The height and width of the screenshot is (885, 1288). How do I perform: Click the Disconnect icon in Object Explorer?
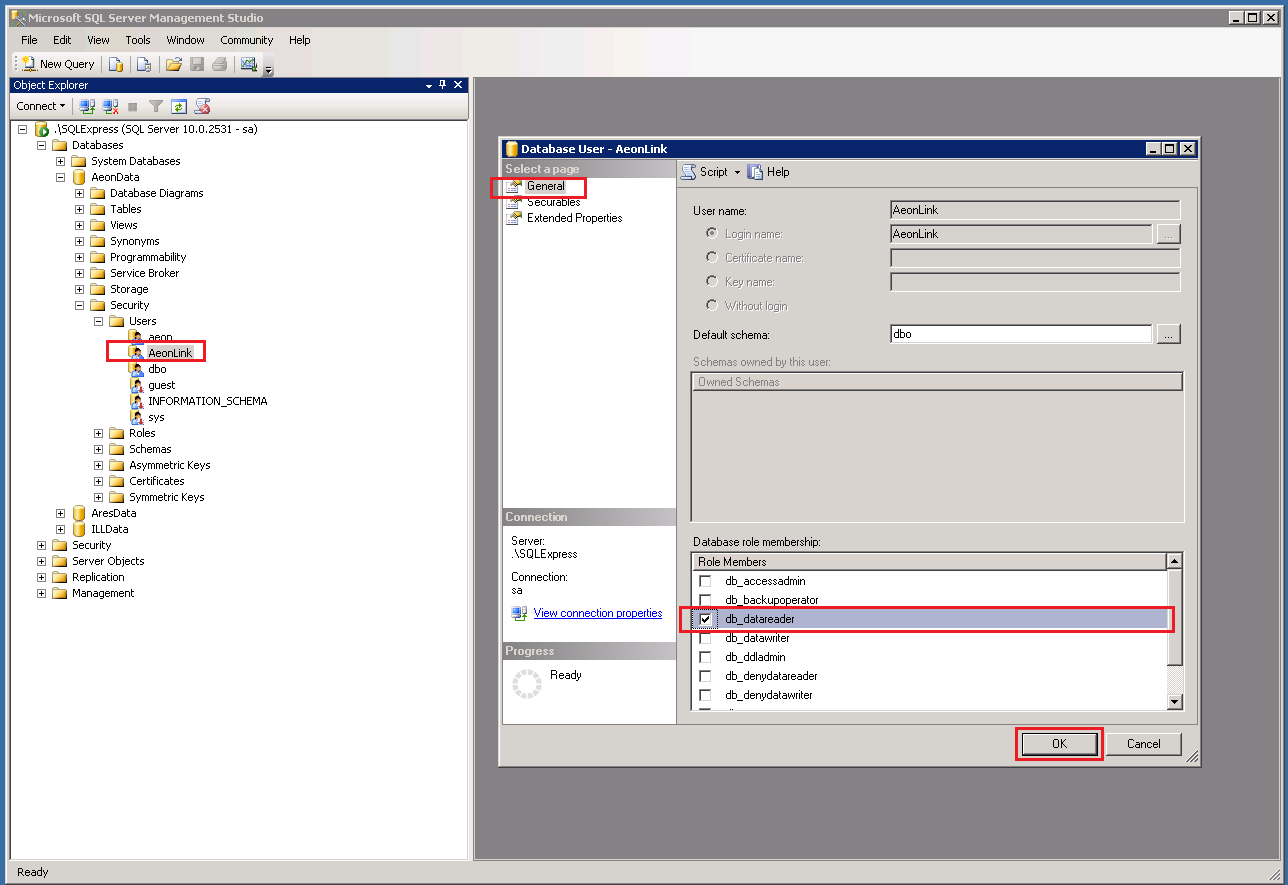[x=110, y=105]
